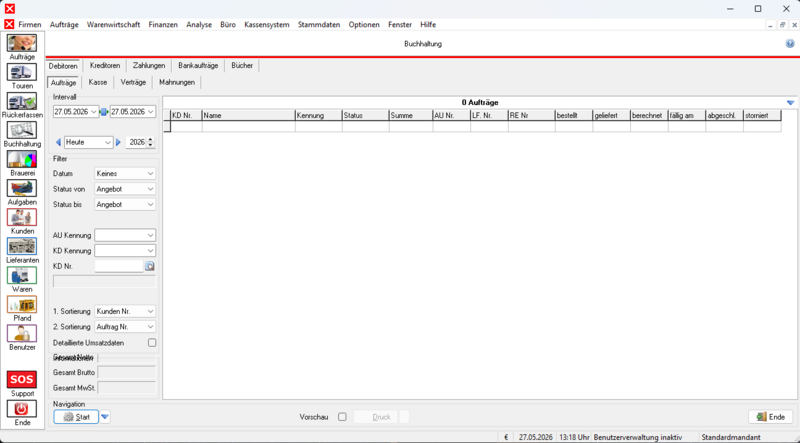
Task: Open the 2. Sortierung dropdown
Action: click(151, 327)
